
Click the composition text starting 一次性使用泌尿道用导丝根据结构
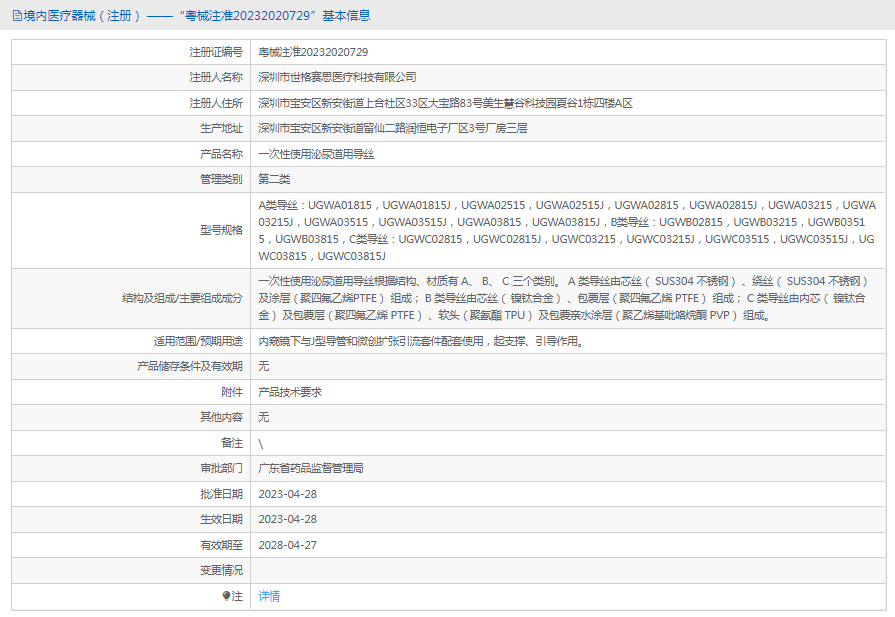click(x=563, y=298)
